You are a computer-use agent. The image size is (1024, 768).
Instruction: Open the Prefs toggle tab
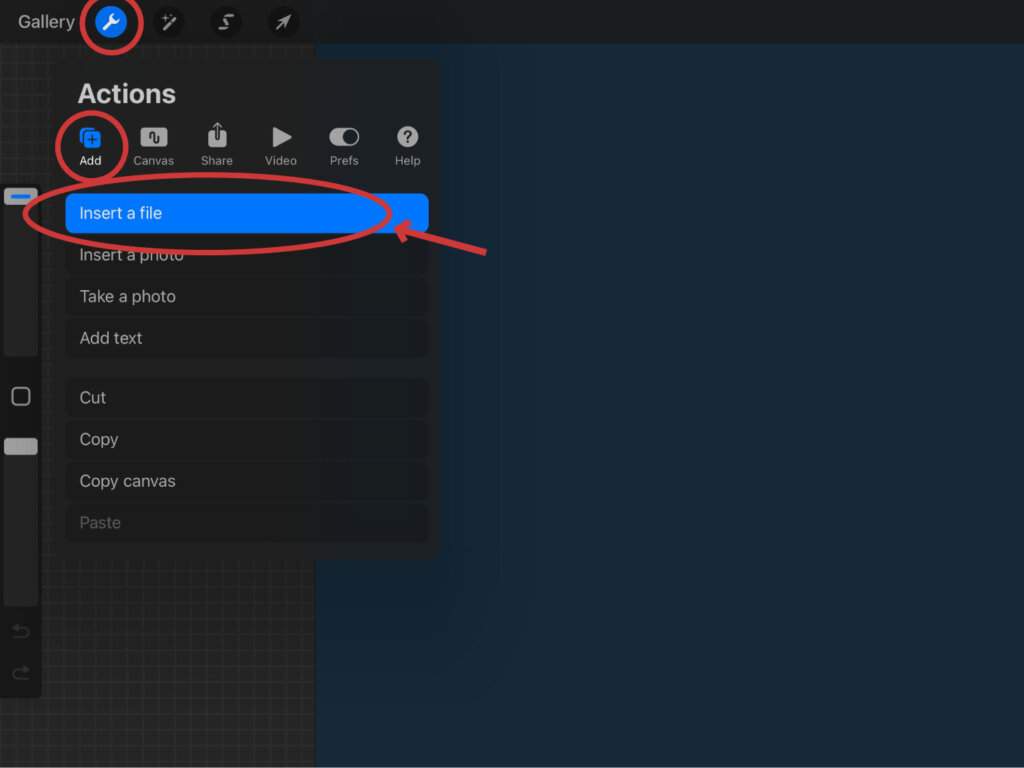coord(344,146)
